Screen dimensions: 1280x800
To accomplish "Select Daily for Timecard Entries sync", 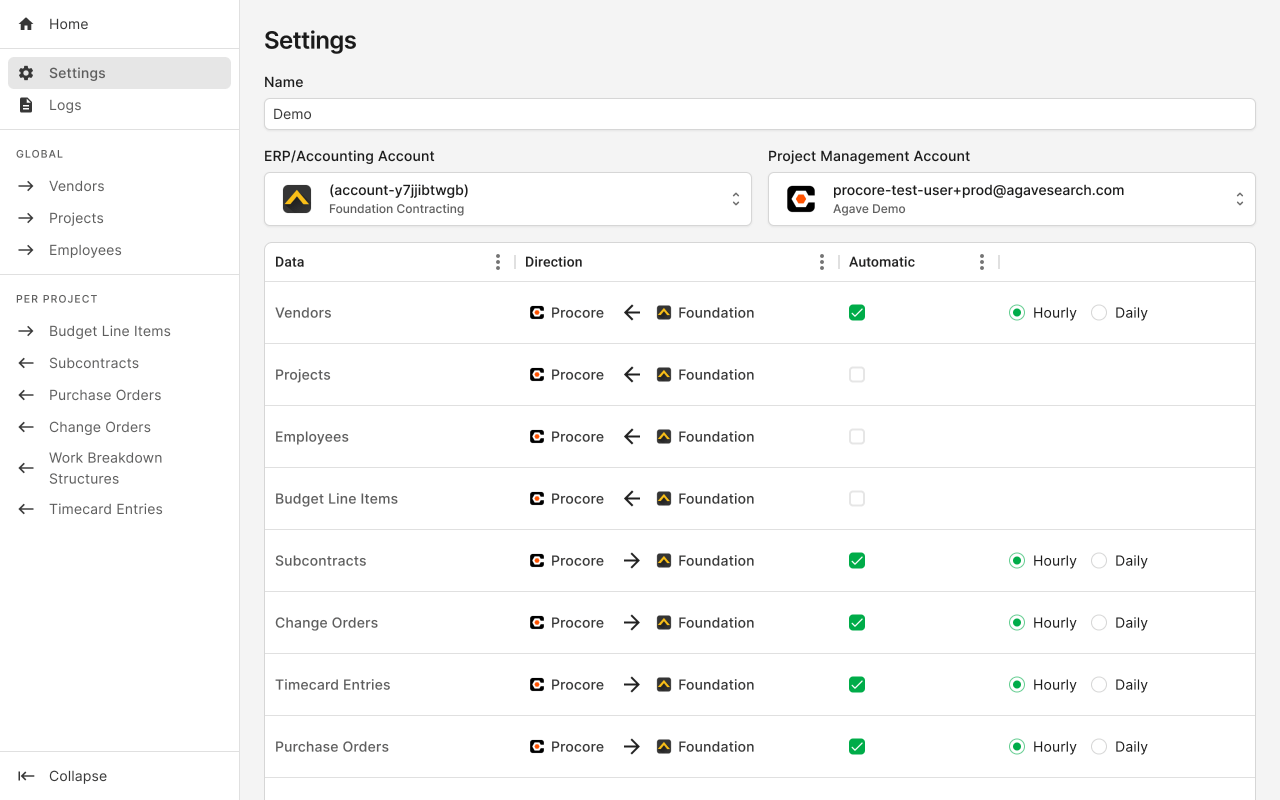I will tap(1099, 685).
